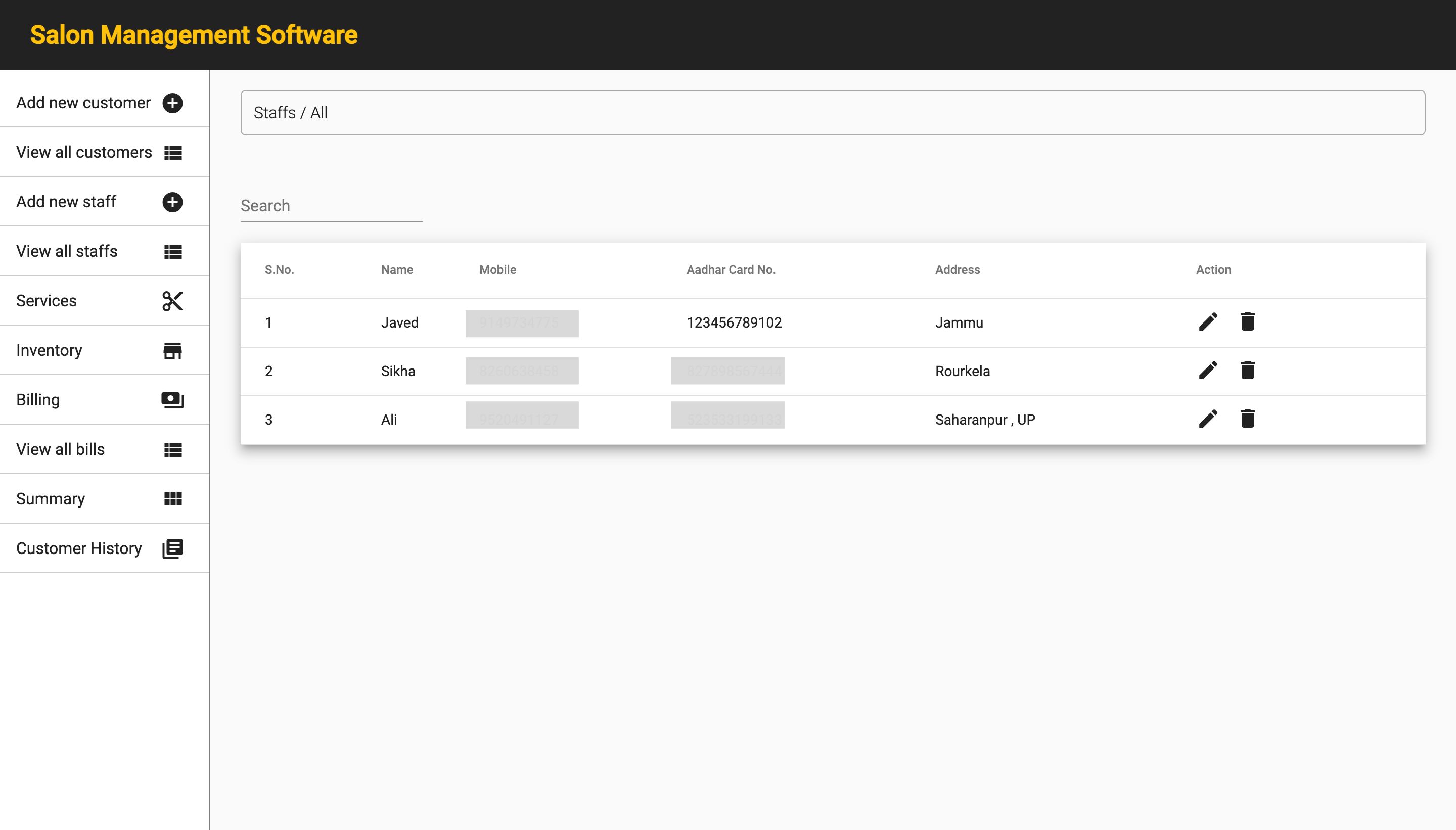The width and height of the screenshot is (1456, 830).
Task: Delete the Ali staff row
Action: pyautogui.click(x=1247, y=419)
